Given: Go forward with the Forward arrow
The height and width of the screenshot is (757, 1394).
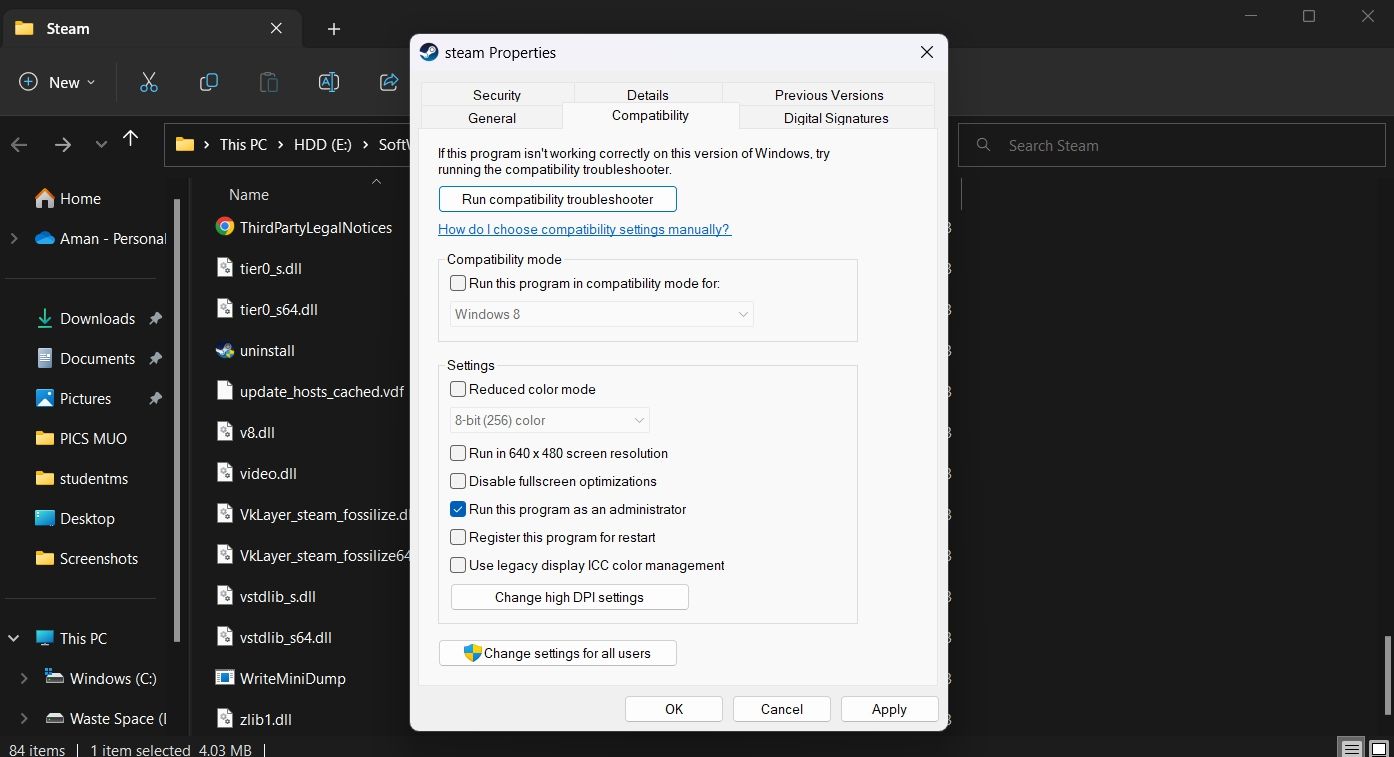Looking at the screenshot, I should 63,145.
